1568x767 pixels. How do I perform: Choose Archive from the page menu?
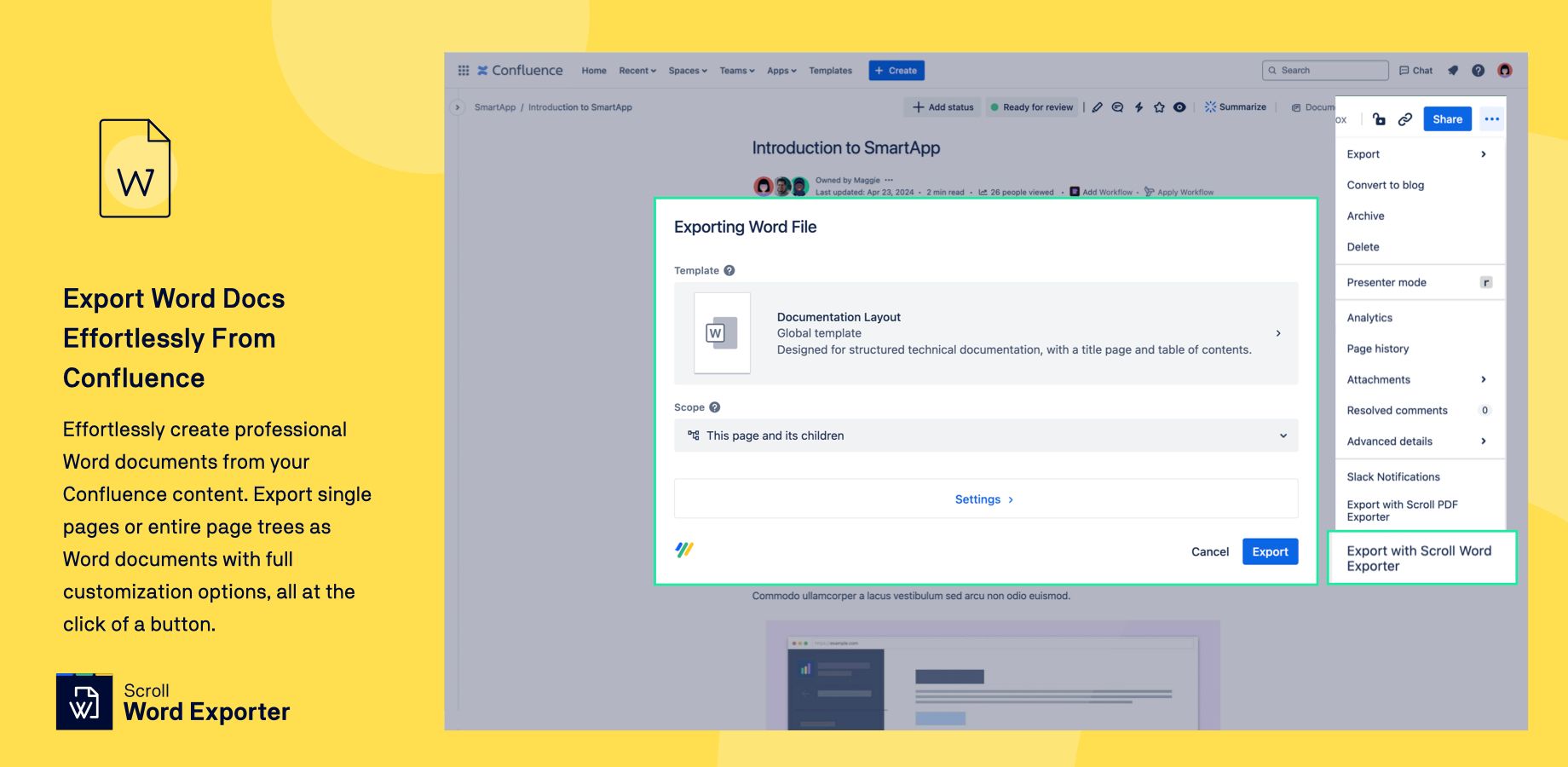pyautogui.click(x=1365, y=216)
